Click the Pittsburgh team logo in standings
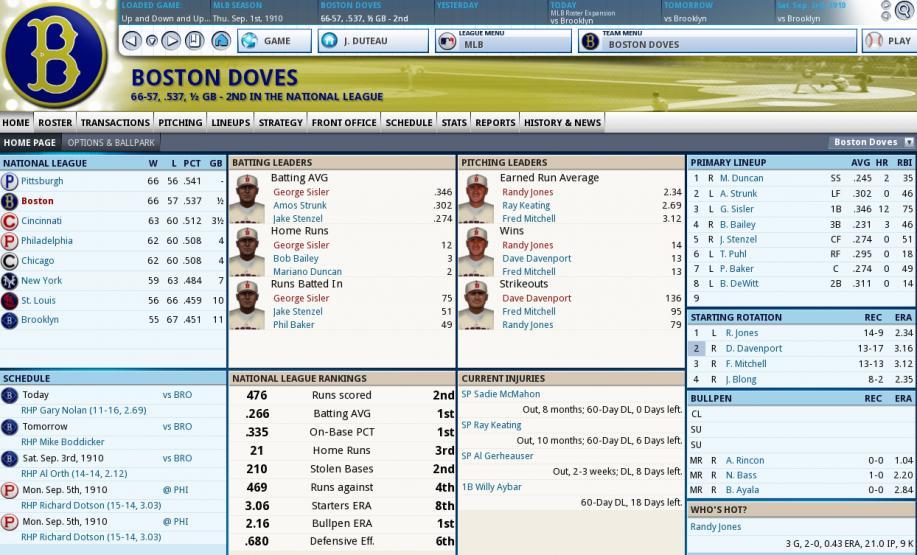Image resolution: width=917 pixels, height=555 pixels. pyautogui.click(x=9, y=181)
